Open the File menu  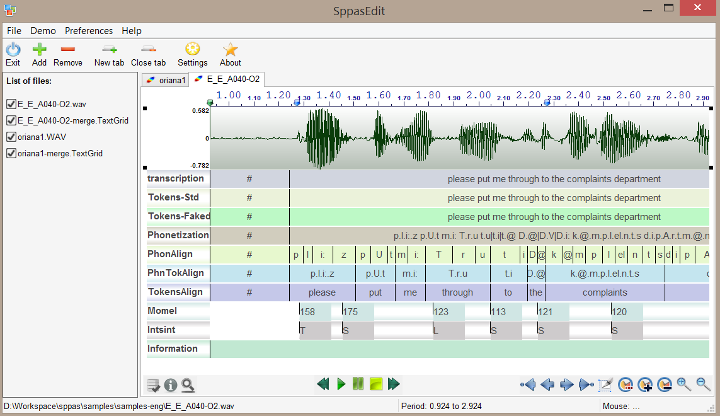tap(14, 31)
